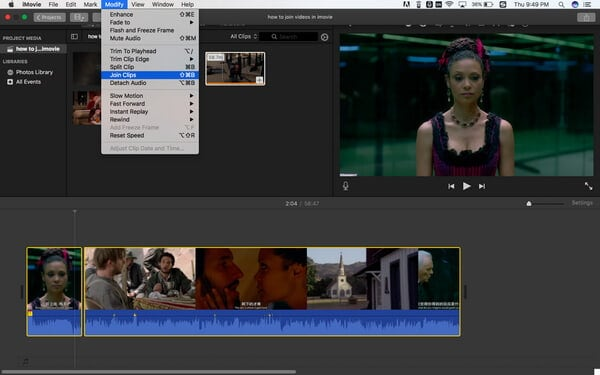
Task: Select the lower browser clip thumbnail
Action: pos(87,108)
